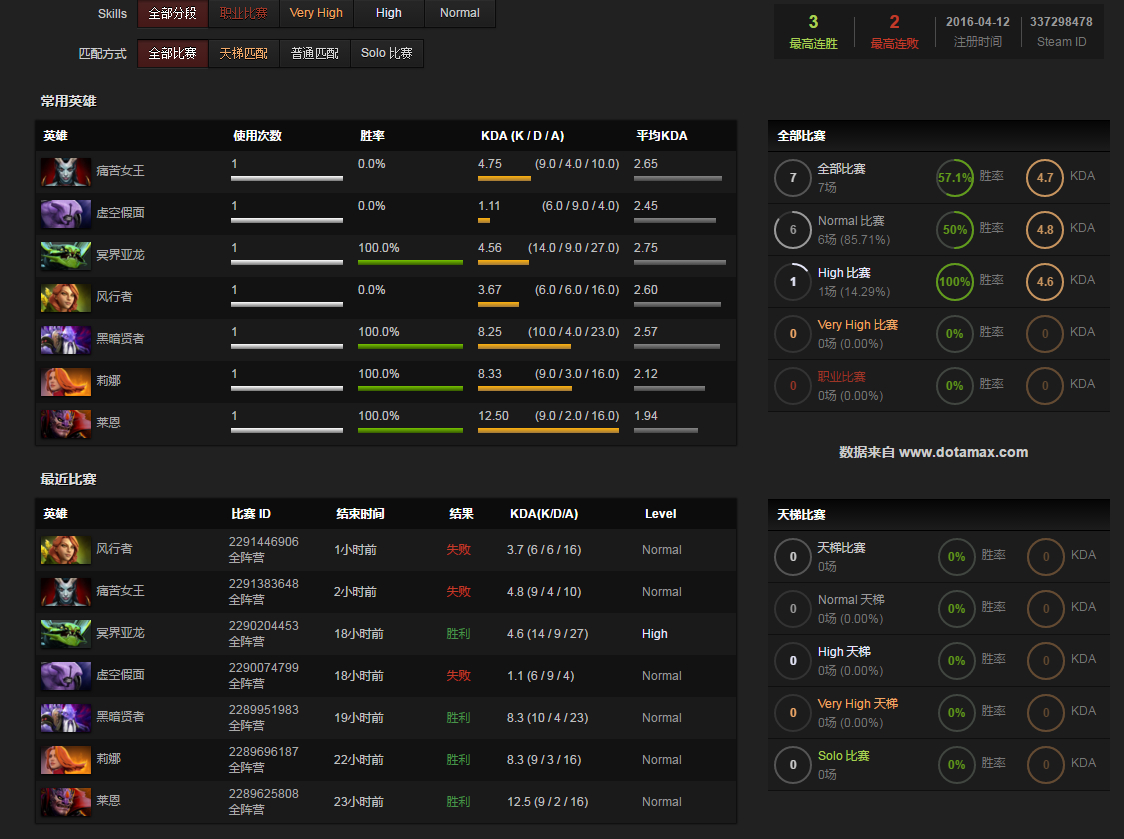Click the 莱恩 hero icon in common heroes
The width and height of the screenshot is (1124, 839).
click(66, 424)
